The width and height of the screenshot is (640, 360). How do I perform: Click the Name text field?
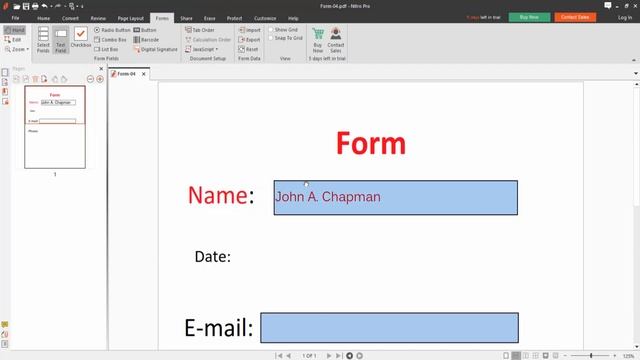[396, 198]
